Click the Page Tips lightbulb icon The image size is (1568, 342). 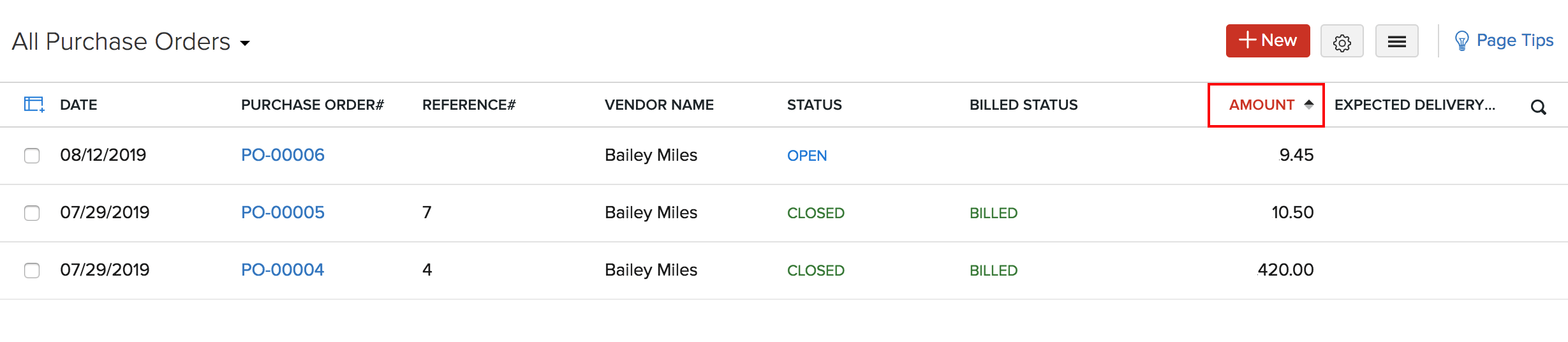1461,41
